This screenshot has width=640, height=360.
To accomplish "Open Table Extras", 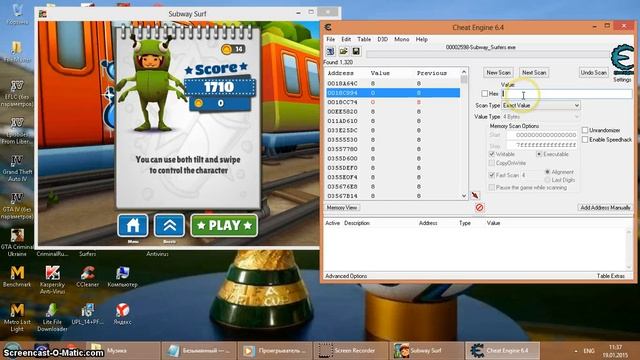I will click(x=611, y=276).
